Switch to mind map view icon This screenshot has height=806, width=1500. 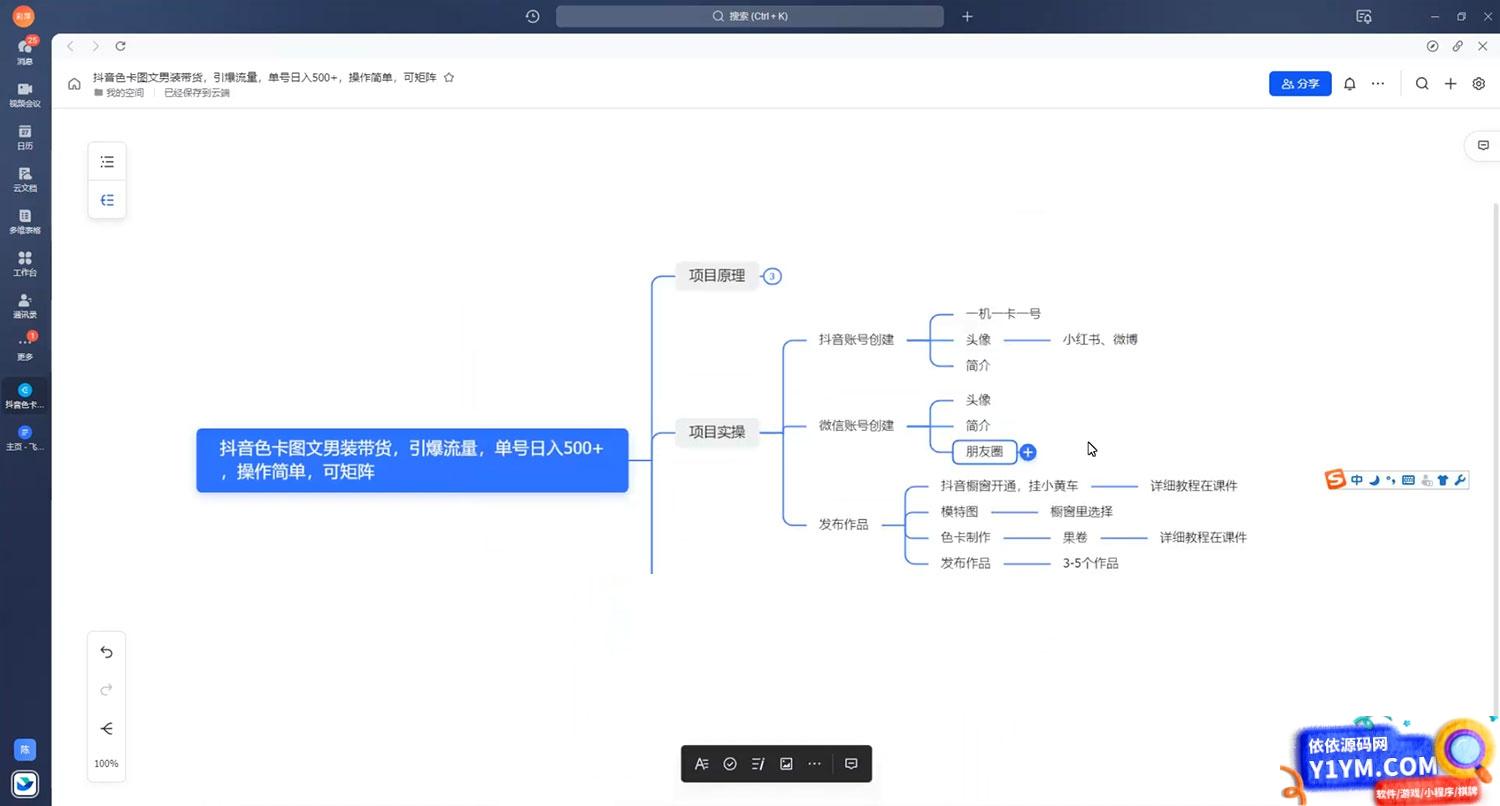tap(107, 200)
